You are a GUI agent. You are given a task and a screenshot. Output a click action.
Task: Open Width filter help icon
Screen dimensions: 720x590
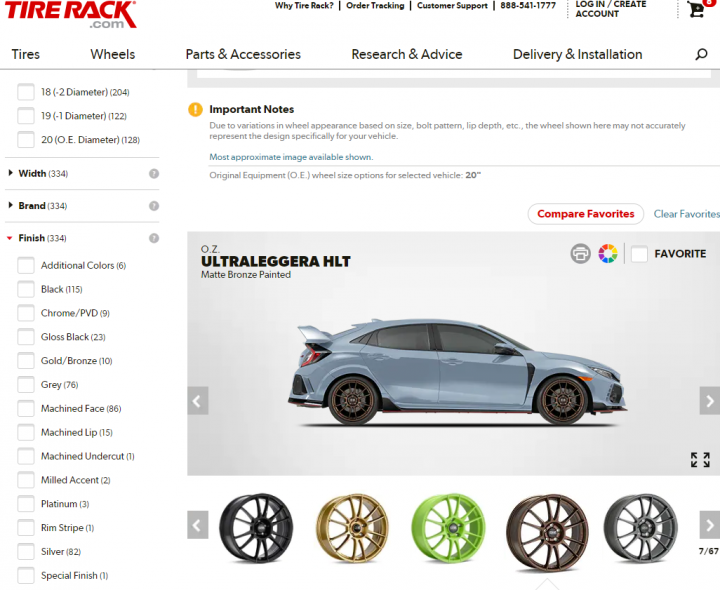[x=154, y=174]
